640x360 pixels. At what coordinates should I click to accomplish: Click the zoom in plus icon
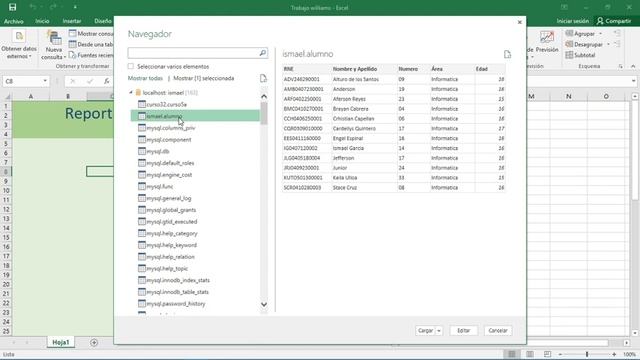[614, 354]
